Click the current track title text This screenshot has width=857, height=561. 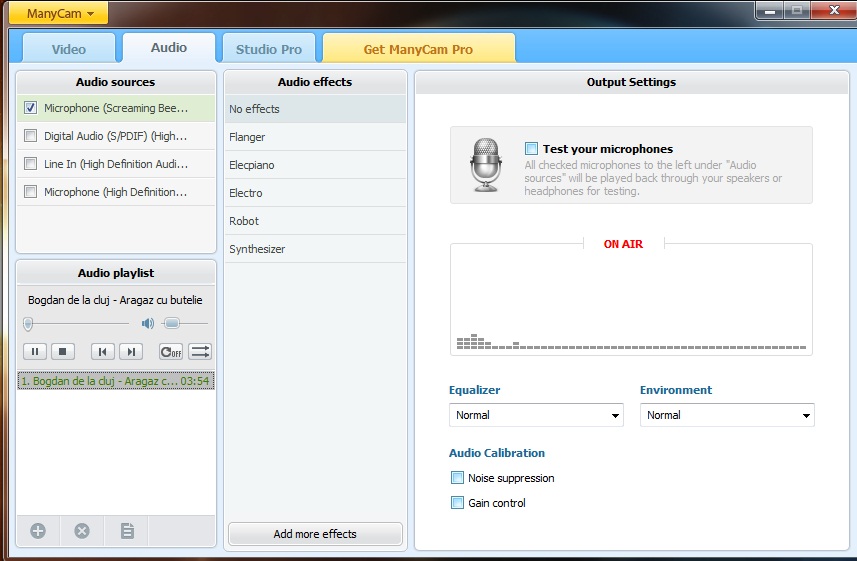(115, 300)
